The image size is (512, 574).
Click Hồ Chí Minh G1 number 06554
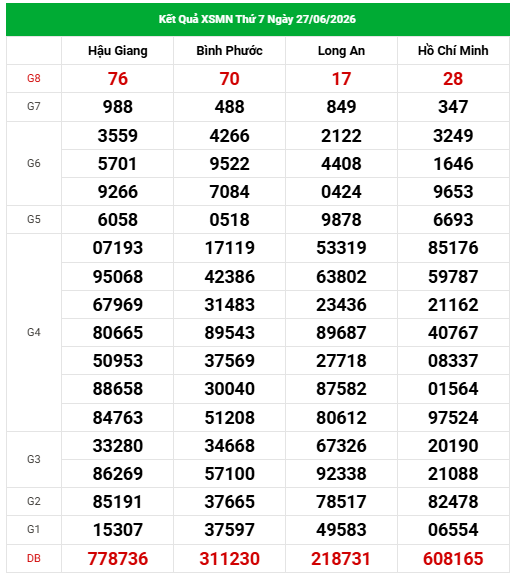pyautogui.click(x=453, y=530)
